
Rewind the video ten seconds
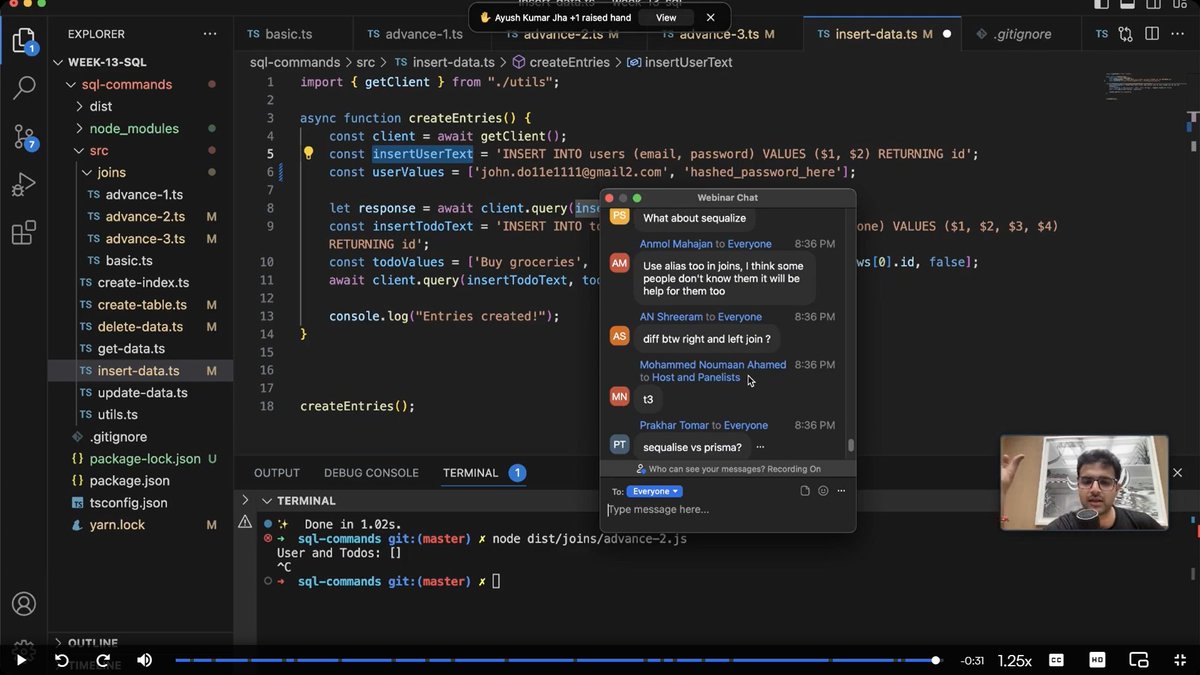click(61, 660)
